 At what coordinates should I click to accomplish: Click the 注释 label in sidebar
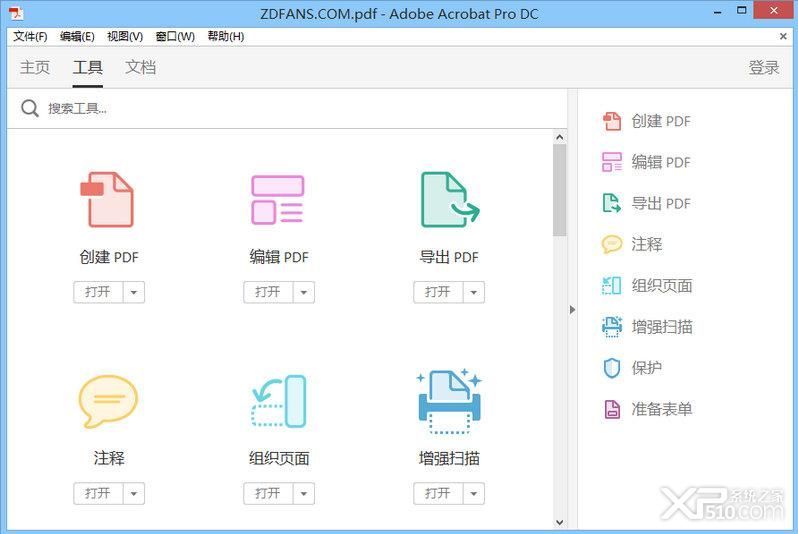[646, 244]
